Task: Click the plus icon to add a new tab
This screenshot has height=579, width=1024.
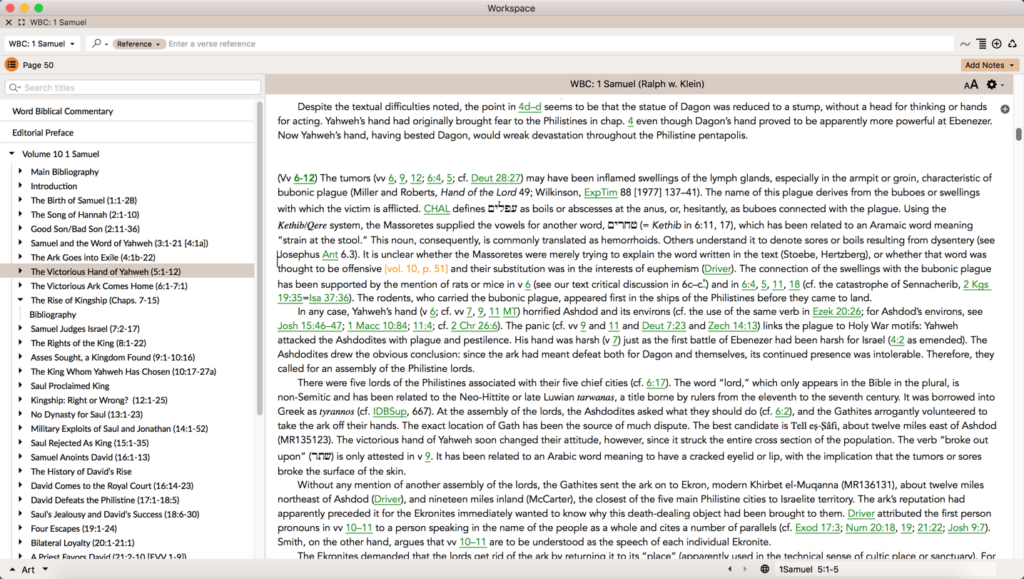Action: [x=995, y=43]
